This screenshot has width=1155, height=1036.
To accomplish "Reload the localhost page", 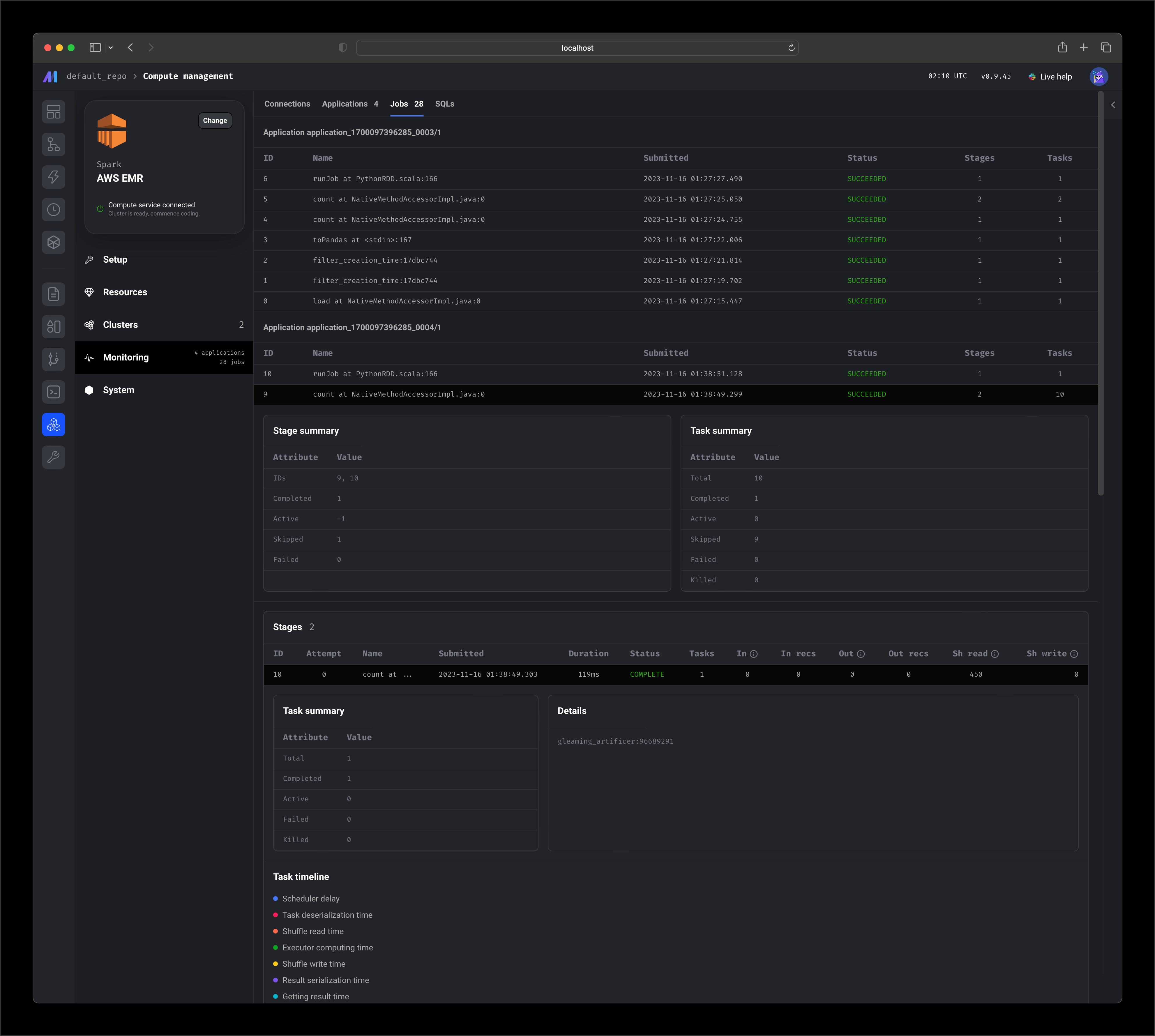I will point(791,48).
